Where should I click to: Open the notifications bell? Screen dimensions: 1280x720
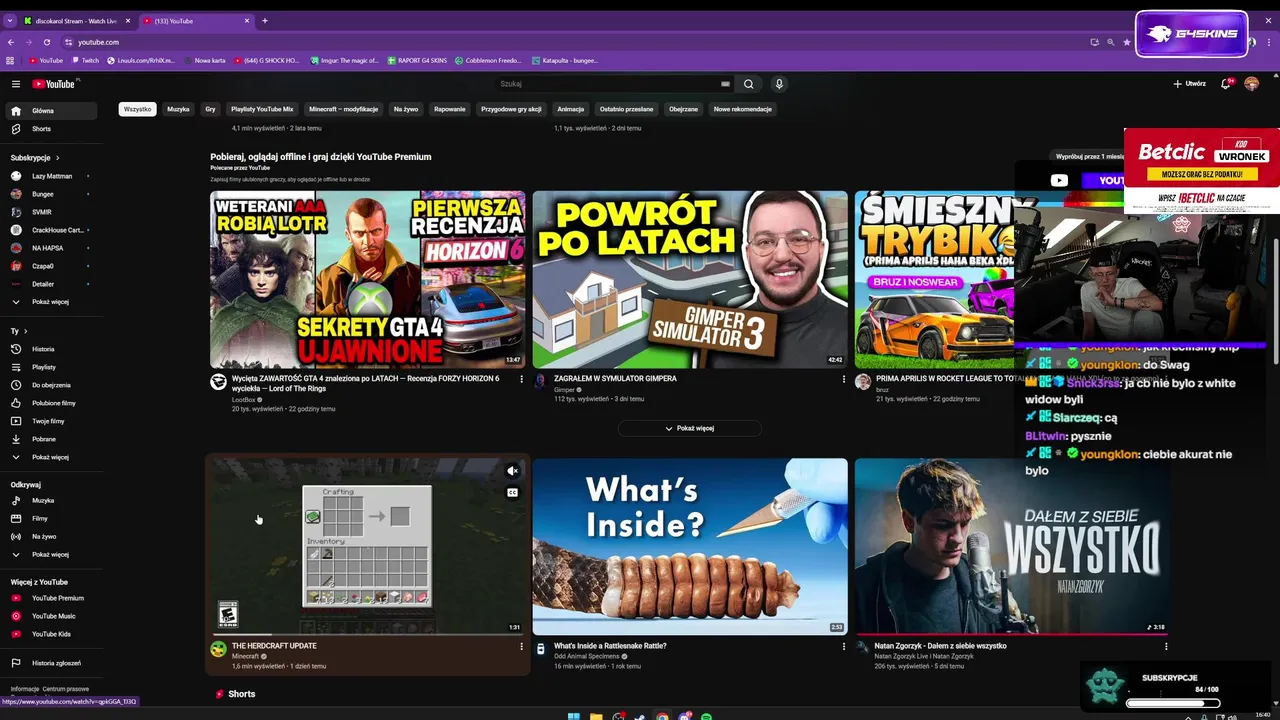(1226, 84)
